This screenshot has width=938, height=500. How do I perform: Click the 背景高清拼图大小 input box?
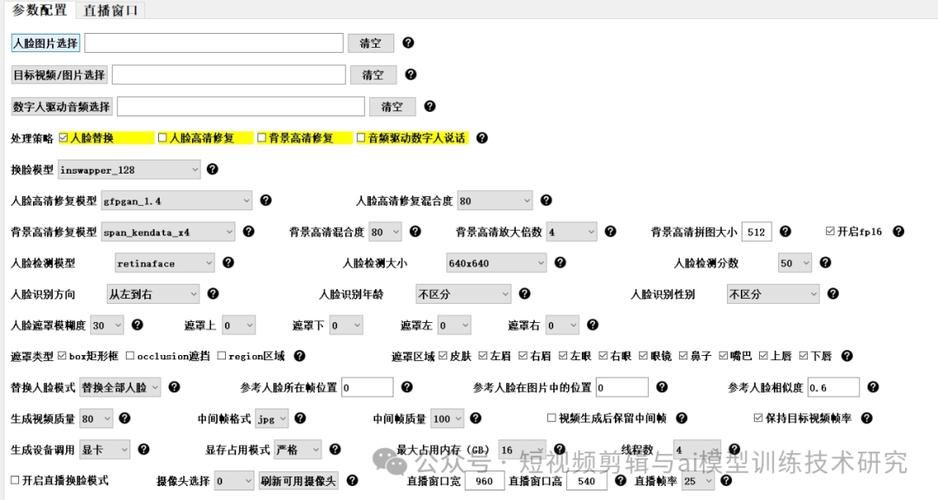click(757, 232)
